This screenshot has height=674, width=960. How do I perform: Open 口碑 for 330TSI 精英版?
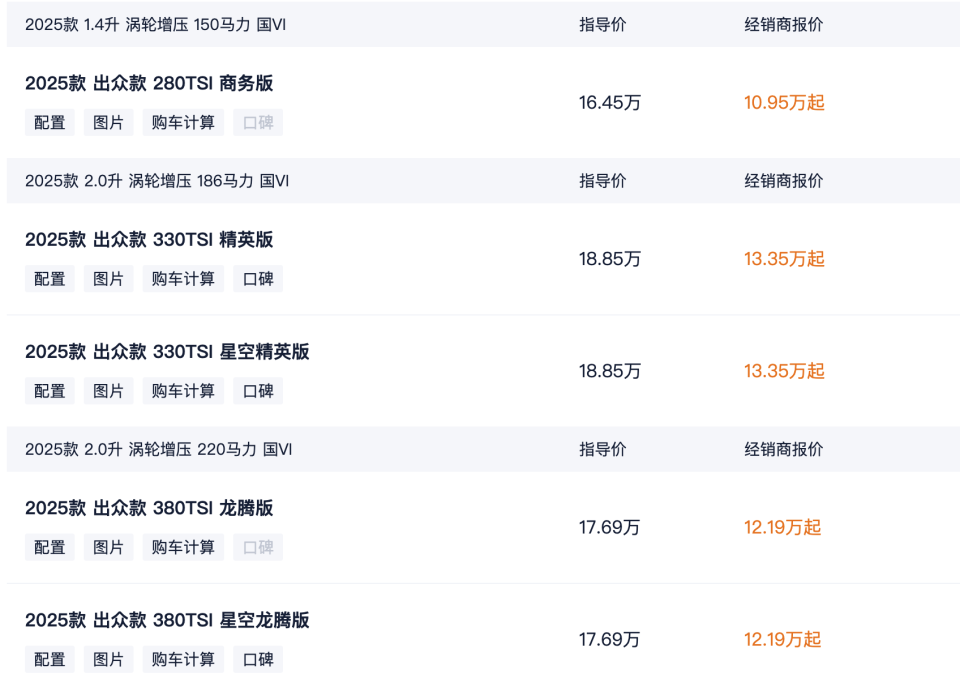258,279
